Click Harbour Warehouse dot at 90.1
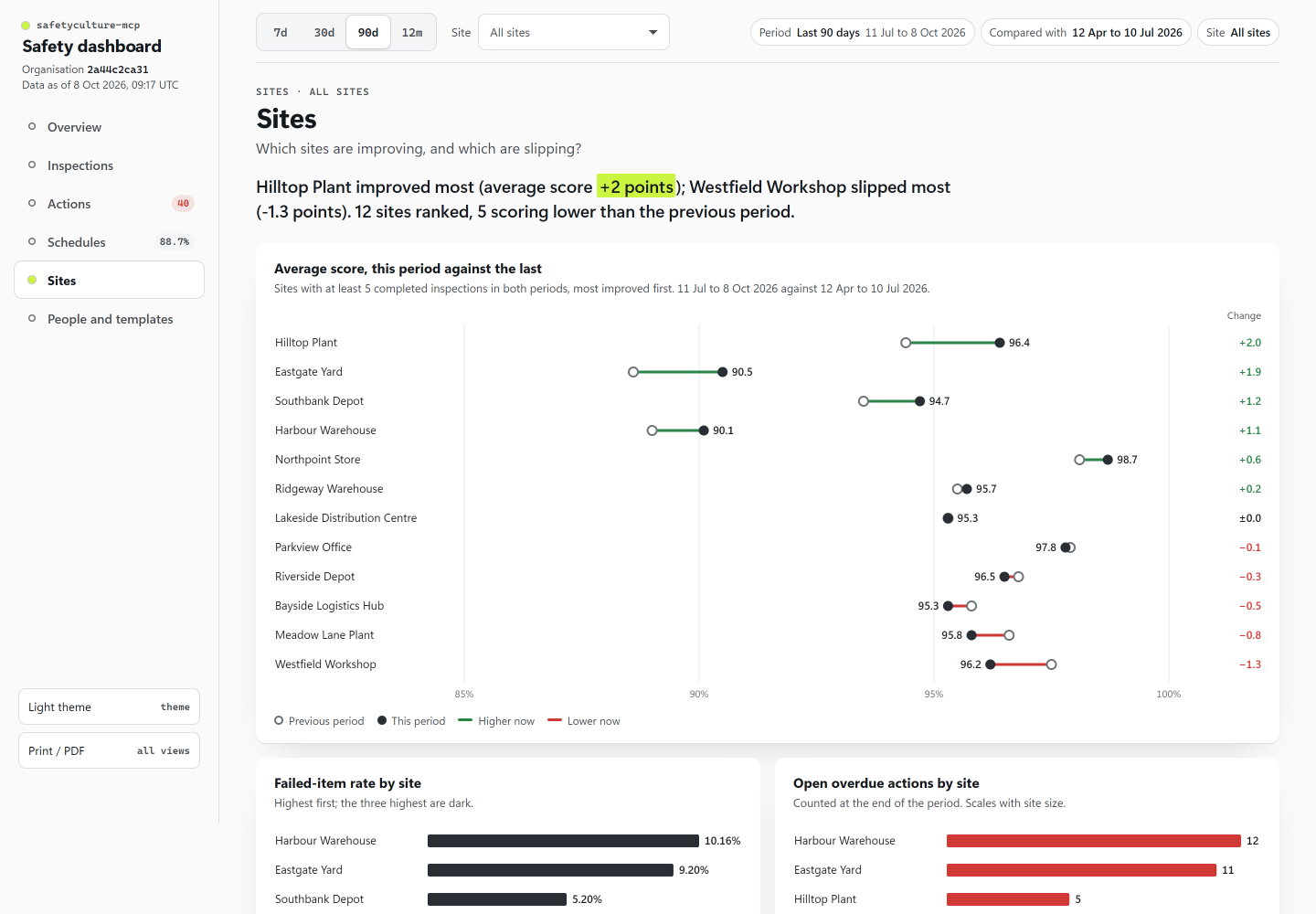 704,430
